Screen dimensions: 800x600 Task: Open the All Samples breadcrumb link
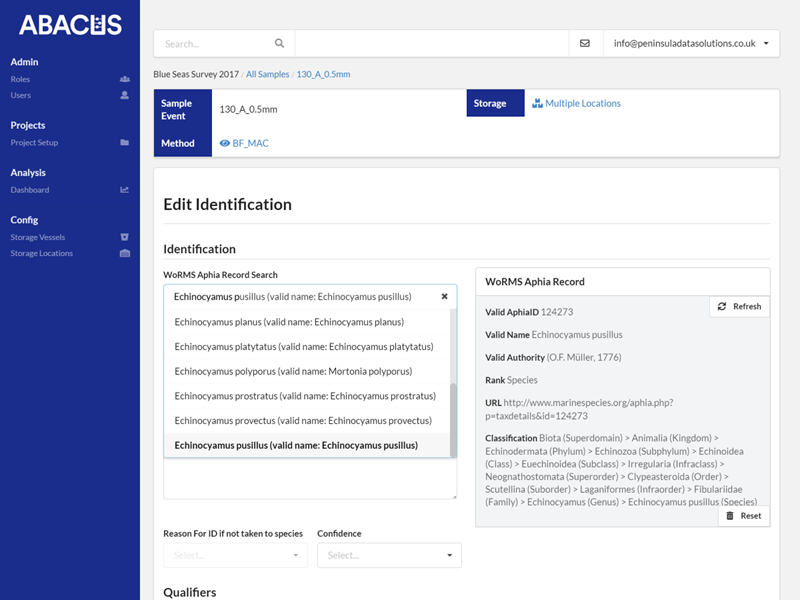tap(267, 74)
